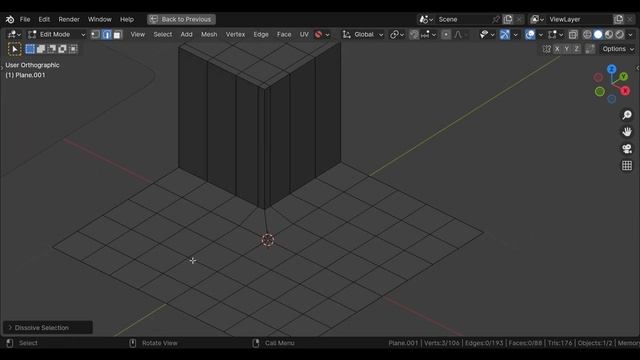Click the proportional falloff curve icon
Viewport: 640px width, 360px height.
pyautogui.click(x=458, y=35)
